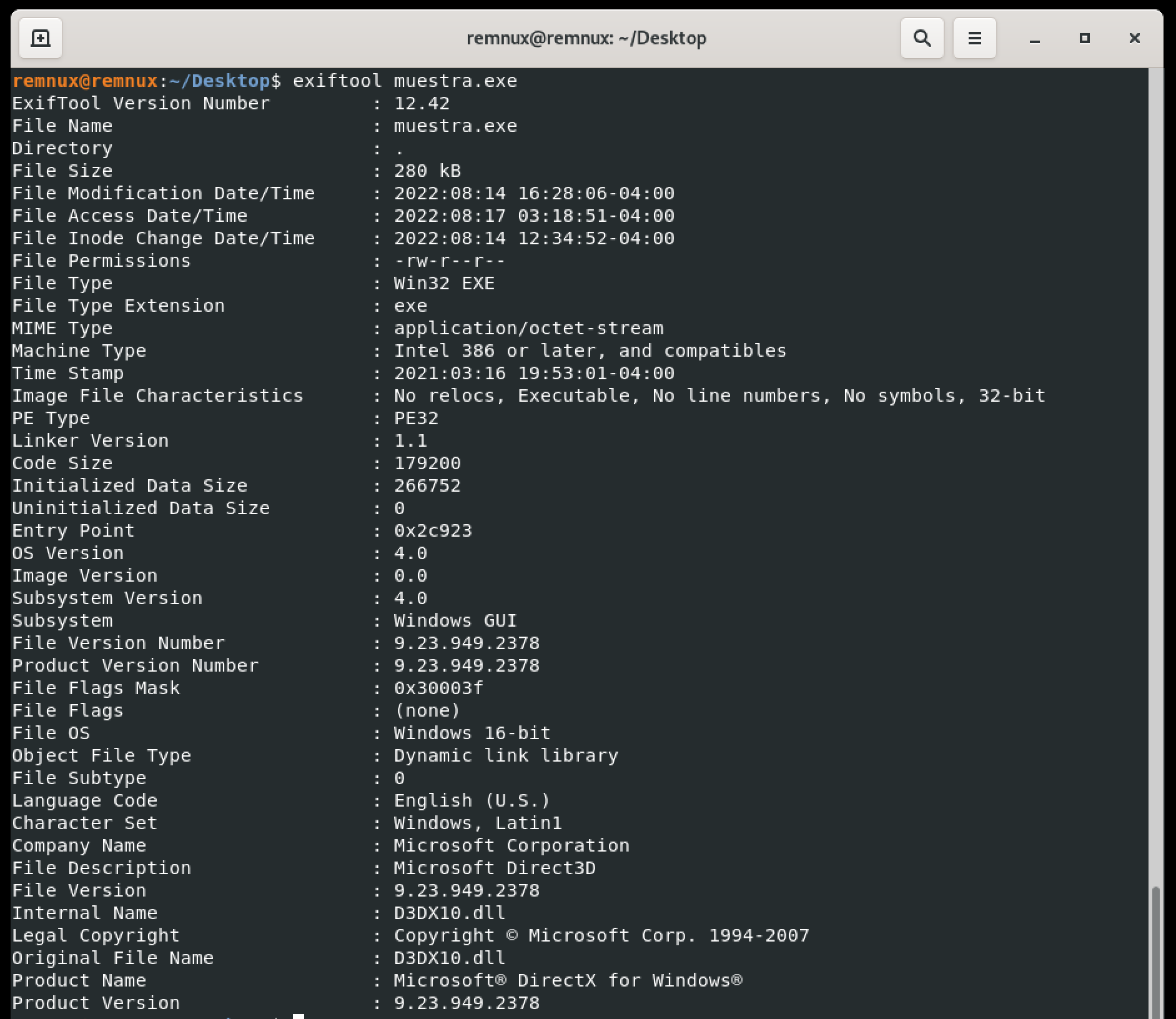Click File Description value Microsoft Direct3D
Viewport: 1176px width, 1019px height.
(495, 868)
